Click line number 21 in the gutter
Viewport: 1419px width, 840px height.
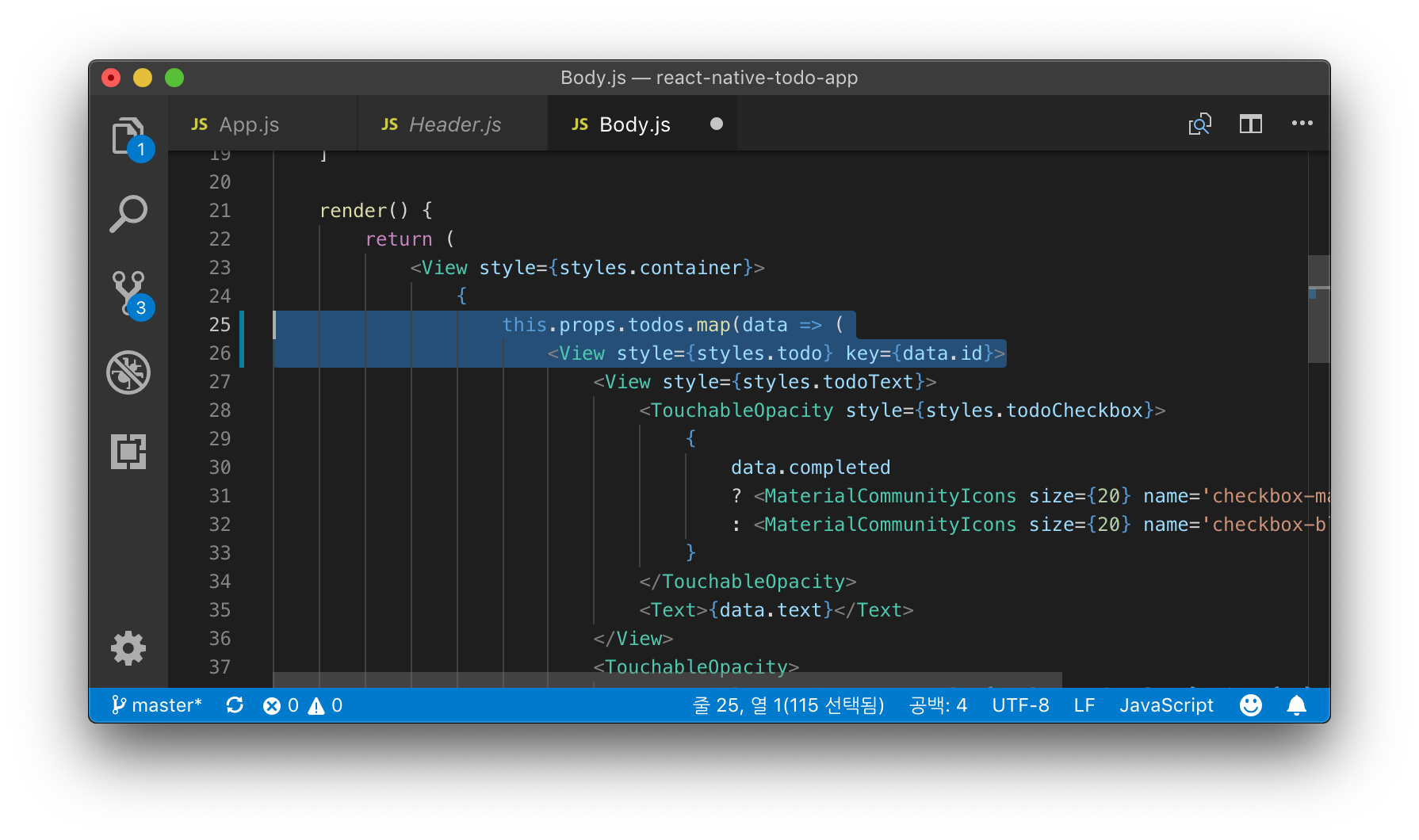click(220, 211)
